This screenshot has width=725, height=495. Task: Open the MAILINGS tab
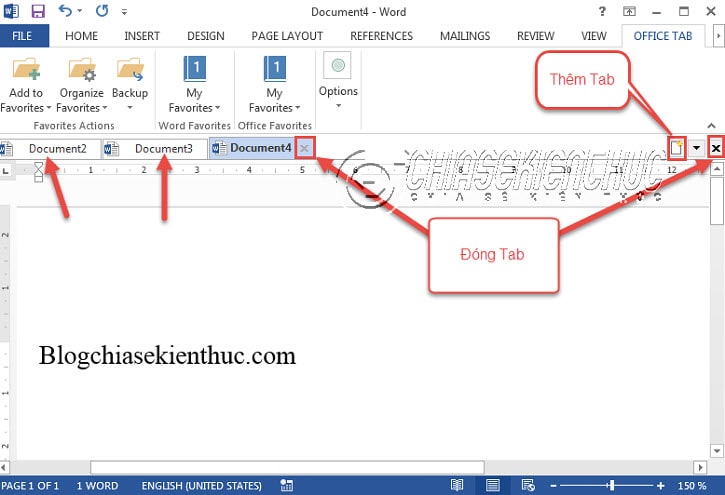[x=465, y=36]
